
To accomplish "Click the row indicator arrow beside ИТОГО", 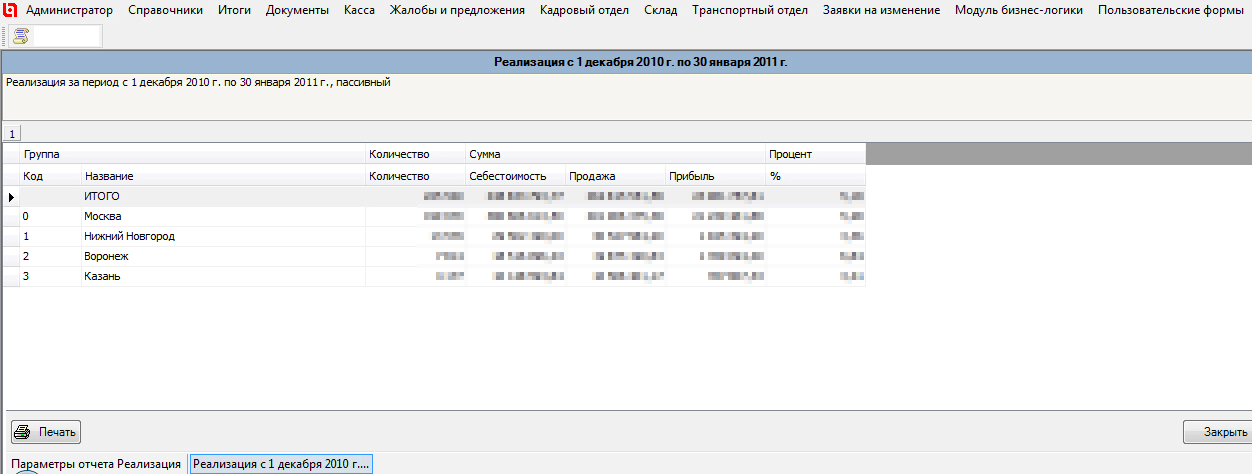I will click(x=11, y=197).
